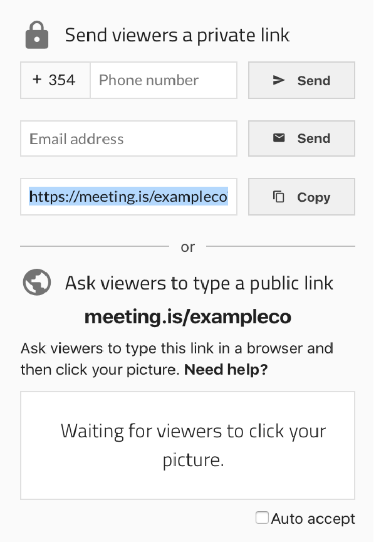Focus the Email address field
Viewport: 374px width, 542px height.
(129, 138)
